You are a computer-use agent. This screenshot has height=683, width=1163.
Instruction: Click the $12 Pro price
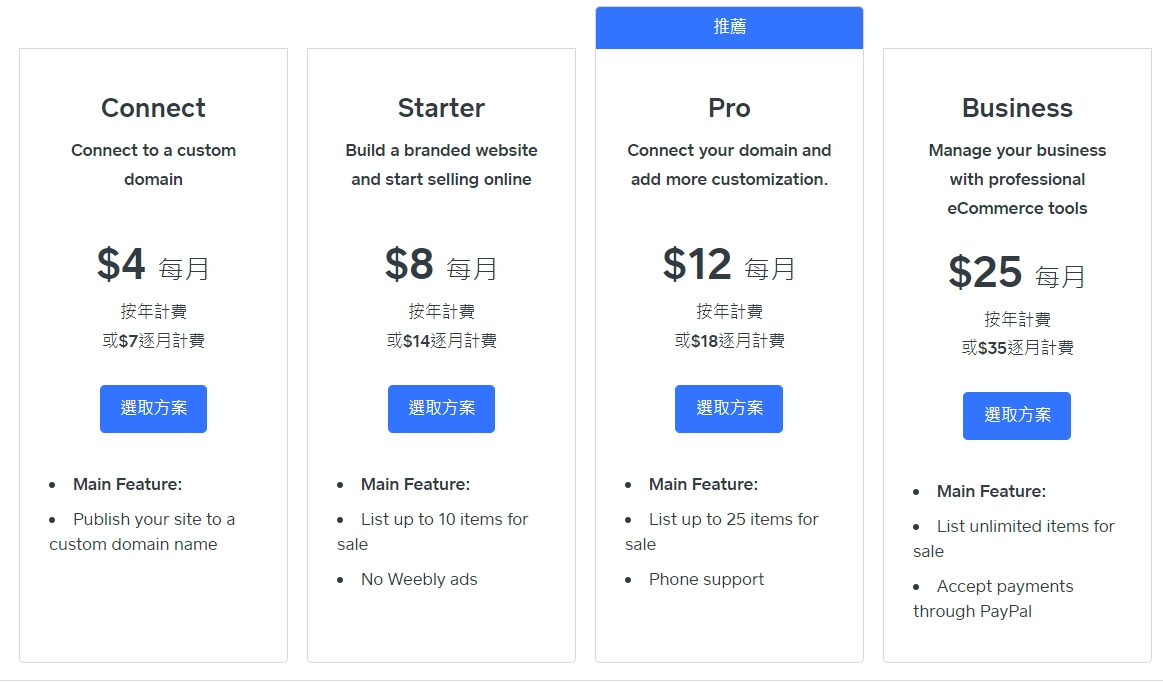698,265
